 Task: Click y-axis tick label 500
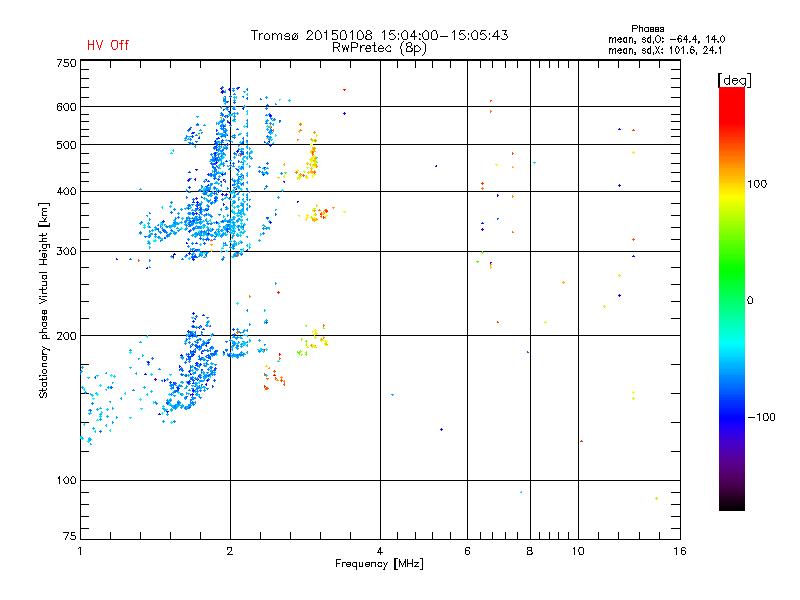(66, 145)
